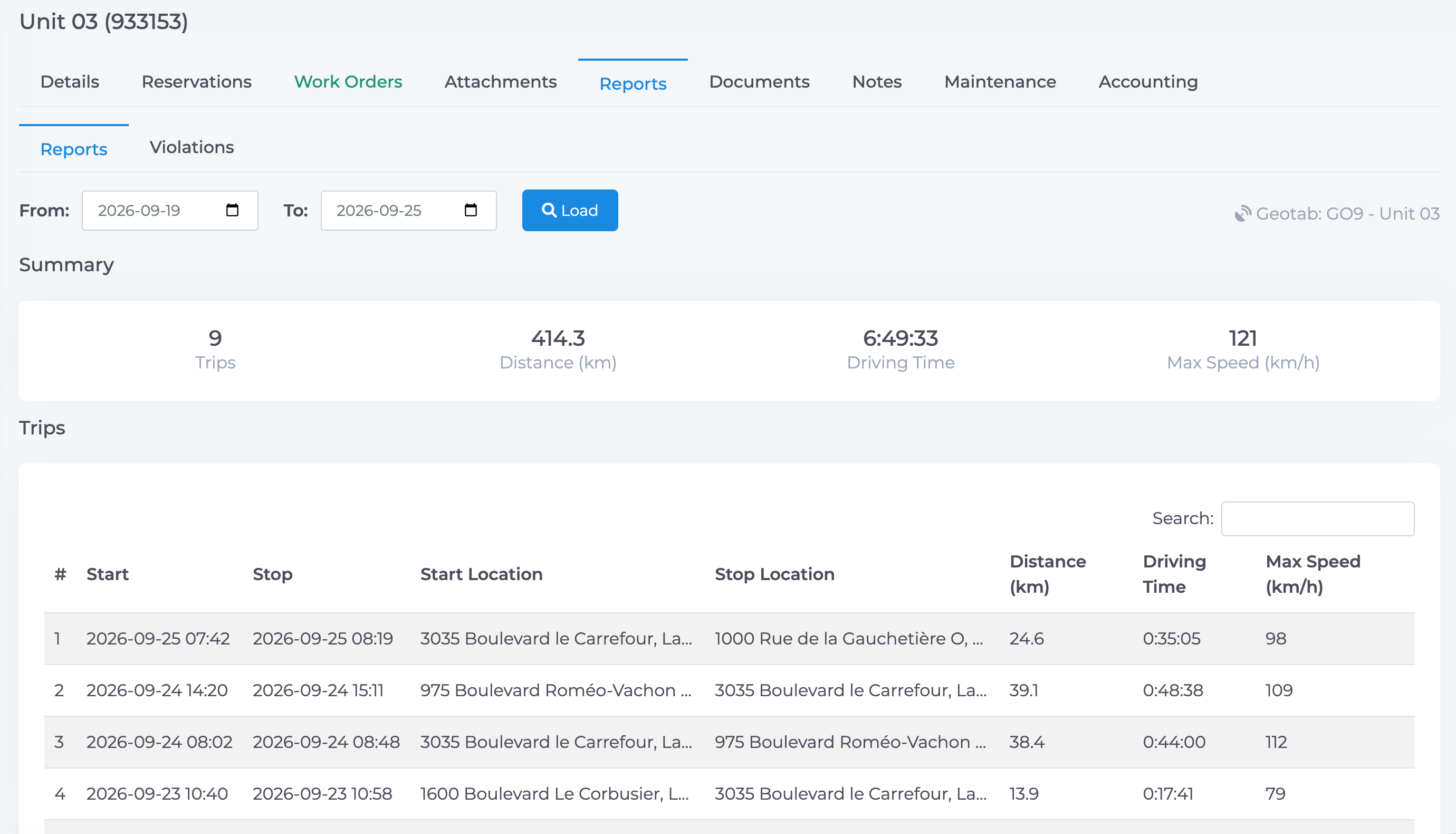Screen dimensions: 1456x834
Task: Click distance 13.9 in trip 4
Action: [x=1023, y=793]
